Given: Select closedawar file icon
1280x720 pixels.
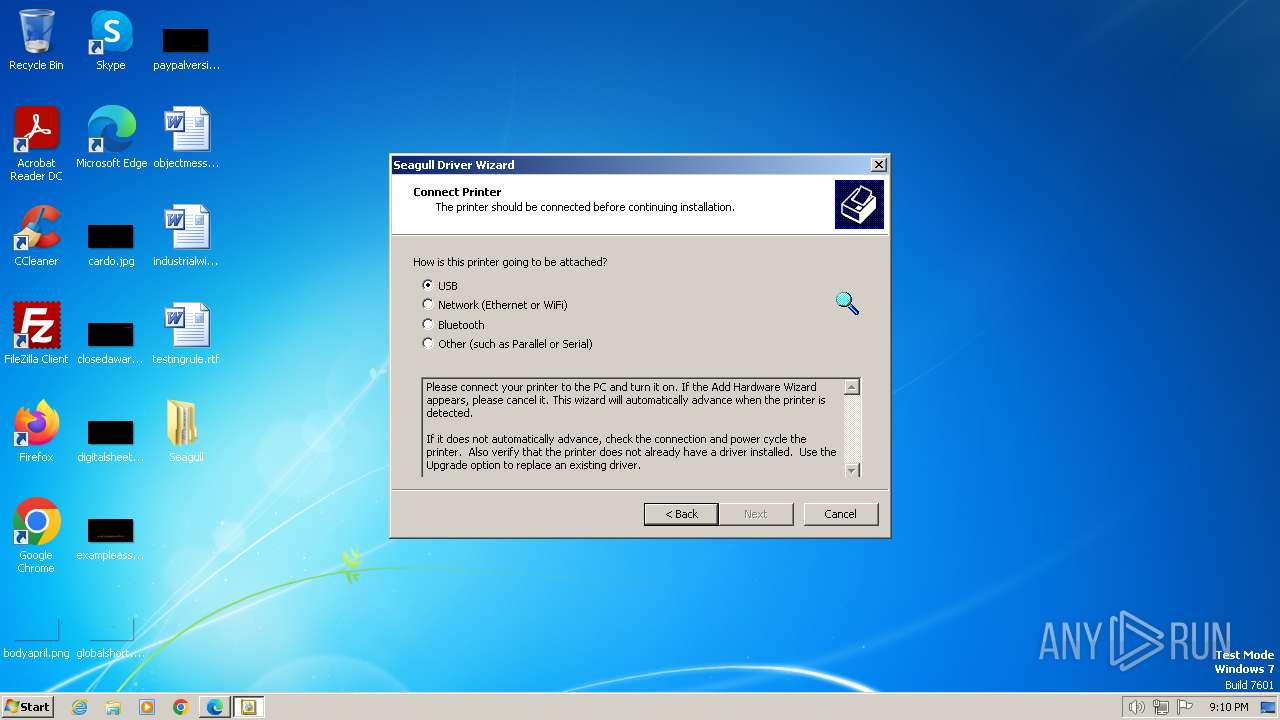Looking at the screenshot, I should 111,343.
